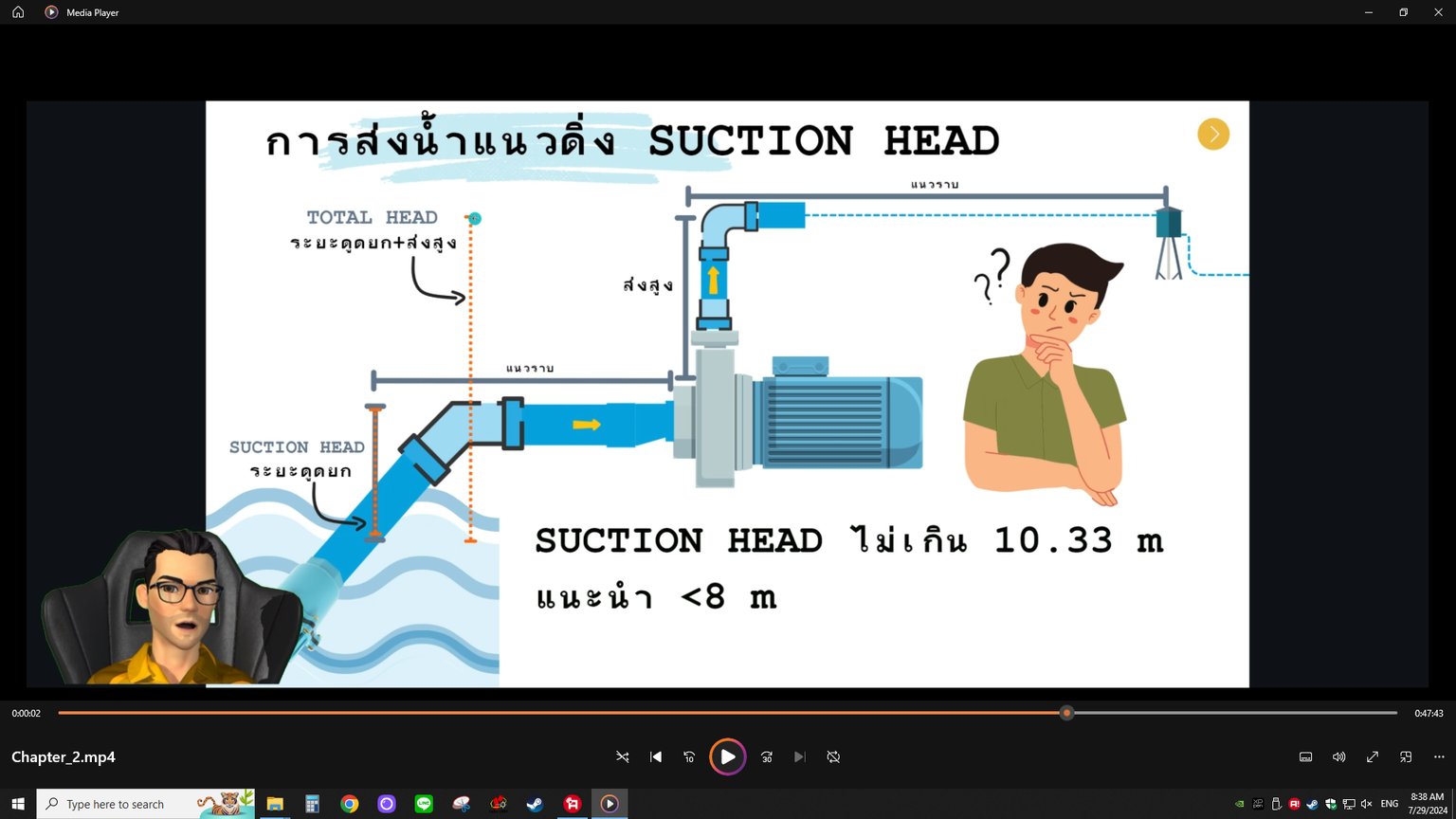Screen dimensions: 1456x819
Task: Open the LINE app from the taskbar
Action: point(424,804)
